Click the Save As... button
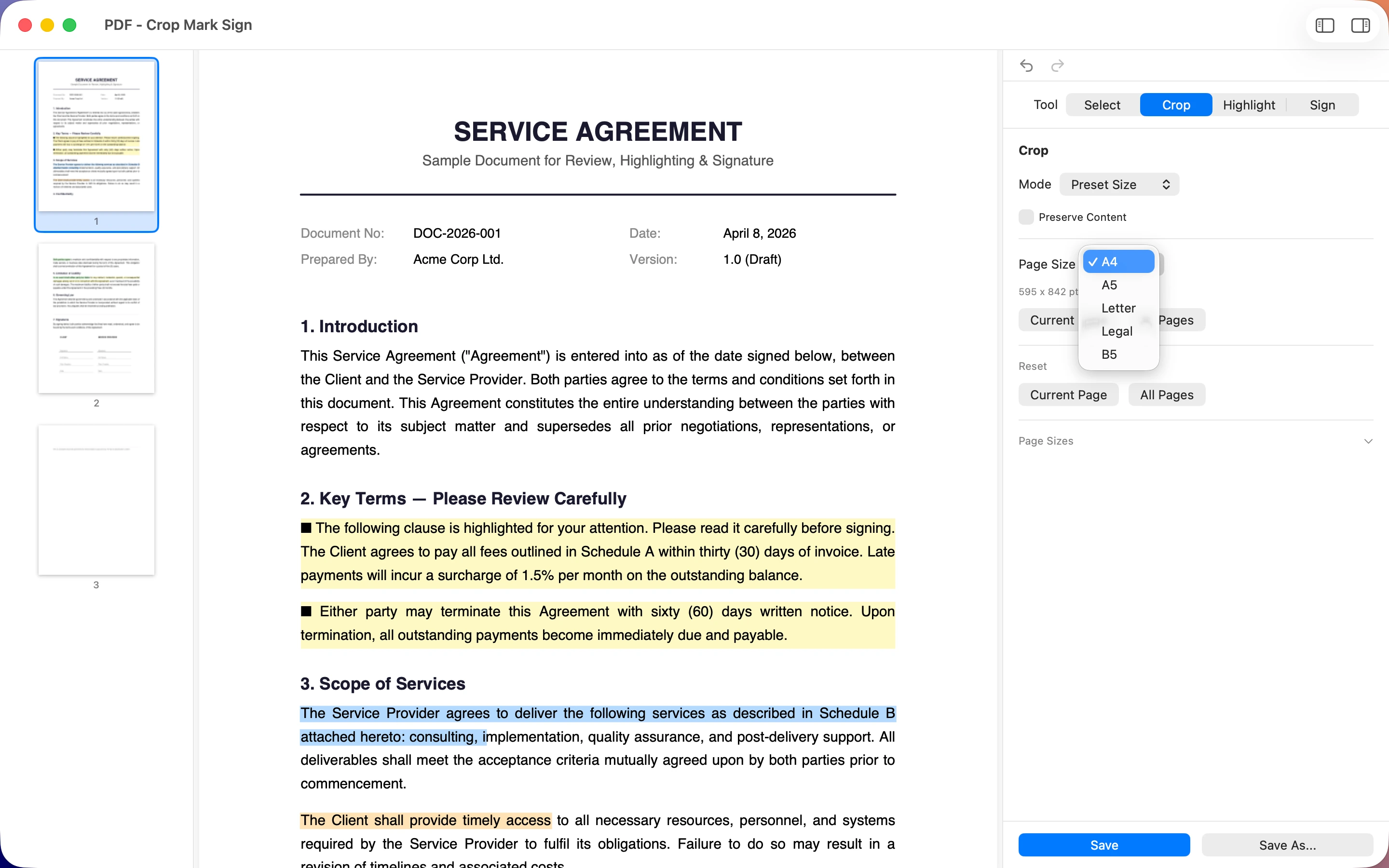Image resolution: width=1389 pixels, height=868 pixels. 1287,845
